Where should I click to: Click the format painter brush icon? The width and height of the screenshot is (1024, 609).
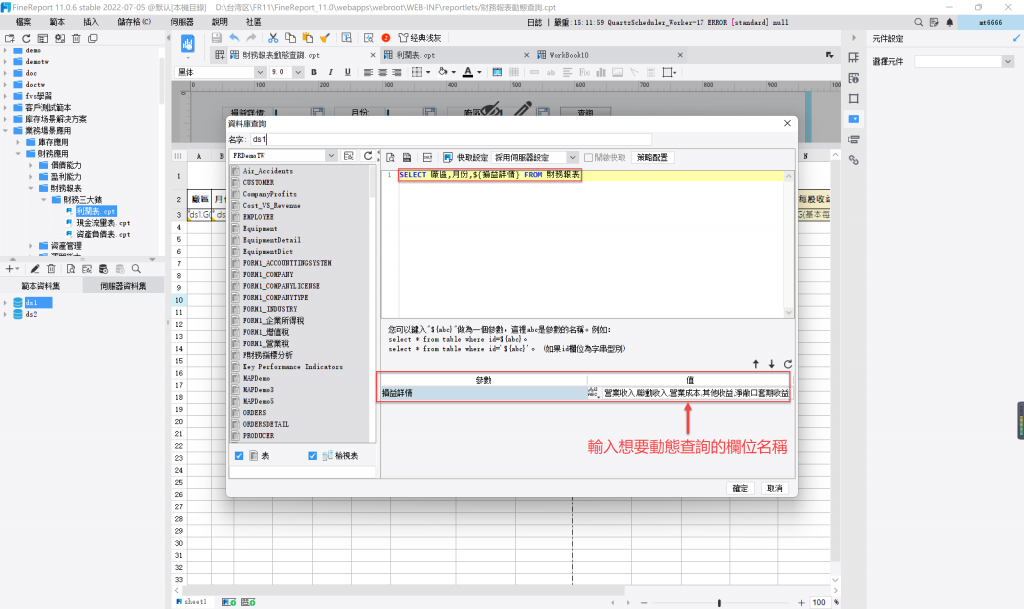(325, 38)
